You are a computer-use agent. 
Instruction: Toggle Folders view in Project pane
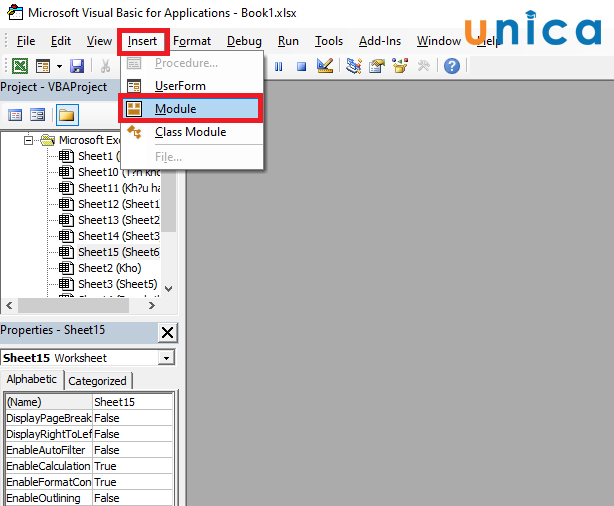[x=67, y=115]
